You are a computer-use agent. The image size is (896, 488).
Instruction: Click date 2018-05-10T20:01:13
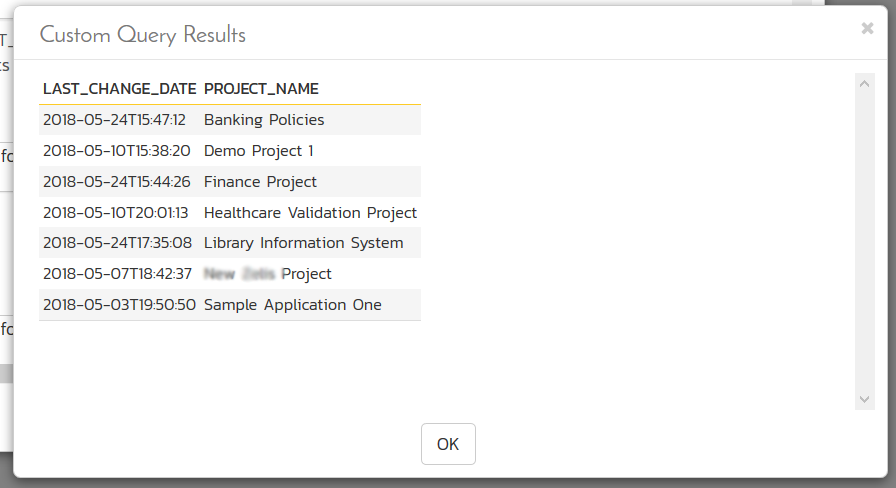coord(115,213)
